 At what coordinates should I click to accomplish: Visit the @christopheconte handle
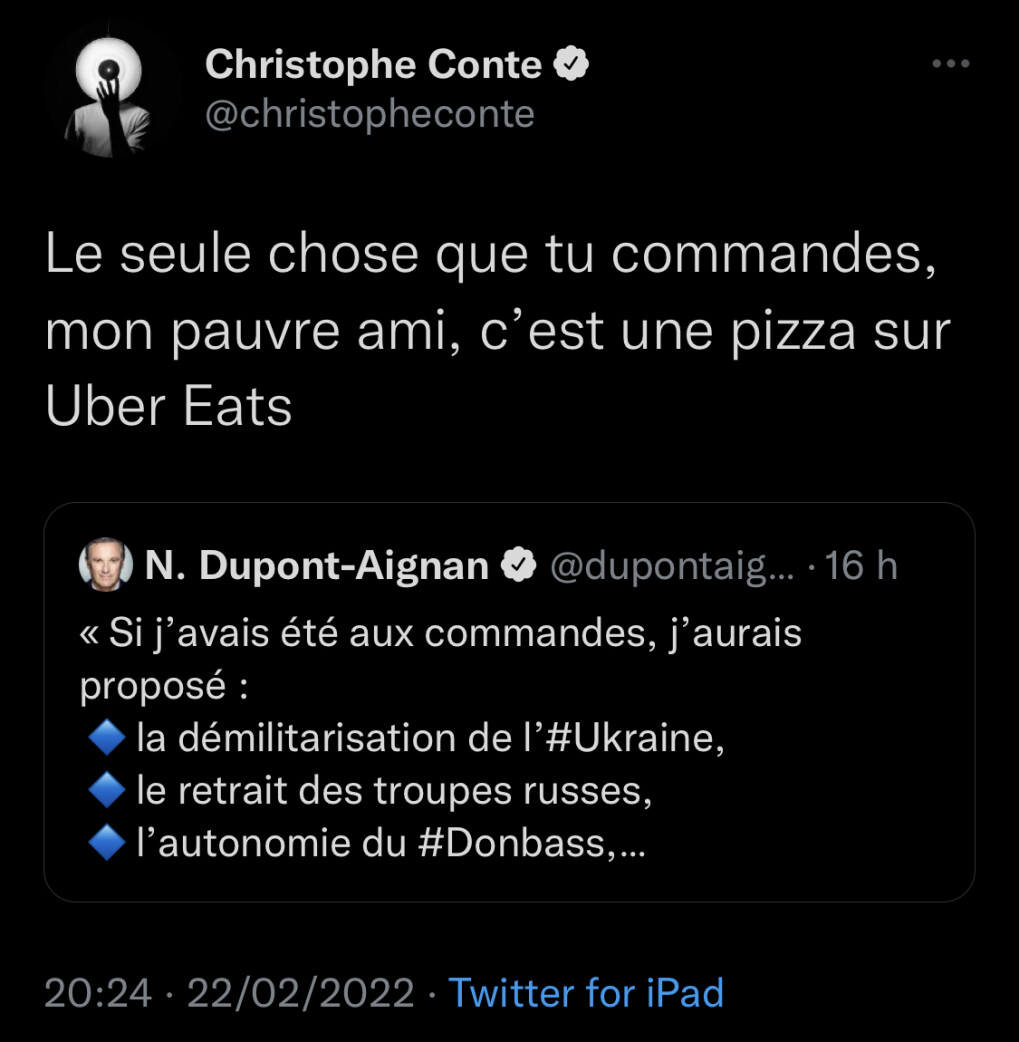point(370,115)
